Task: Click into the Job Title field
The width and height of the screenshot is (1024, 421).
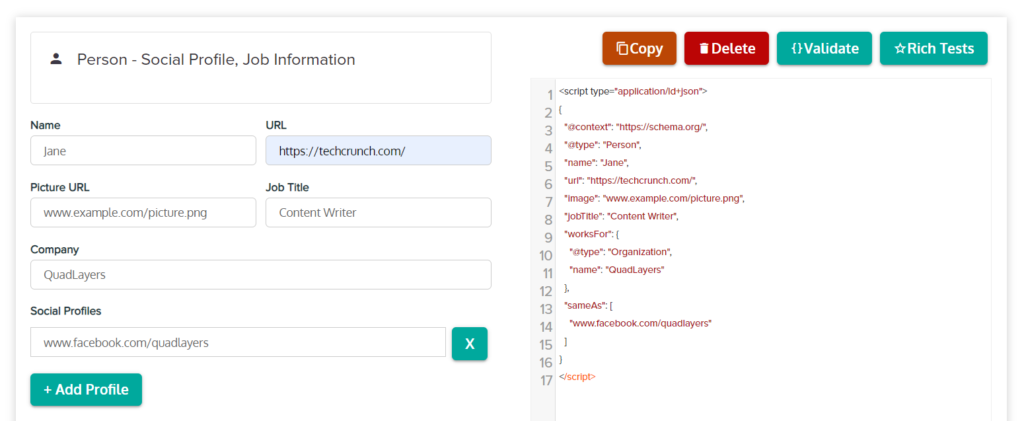Action: tap(378, 213)
